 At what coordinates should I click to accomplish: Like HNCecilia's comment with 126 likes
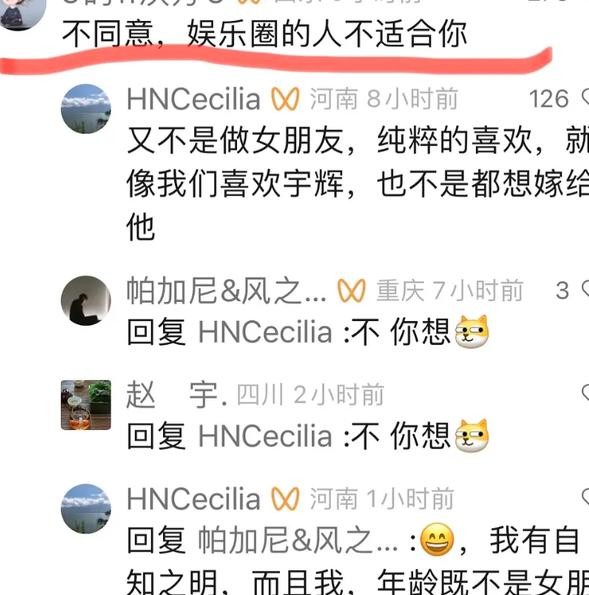pyautogui.click(x=585, y=99)
